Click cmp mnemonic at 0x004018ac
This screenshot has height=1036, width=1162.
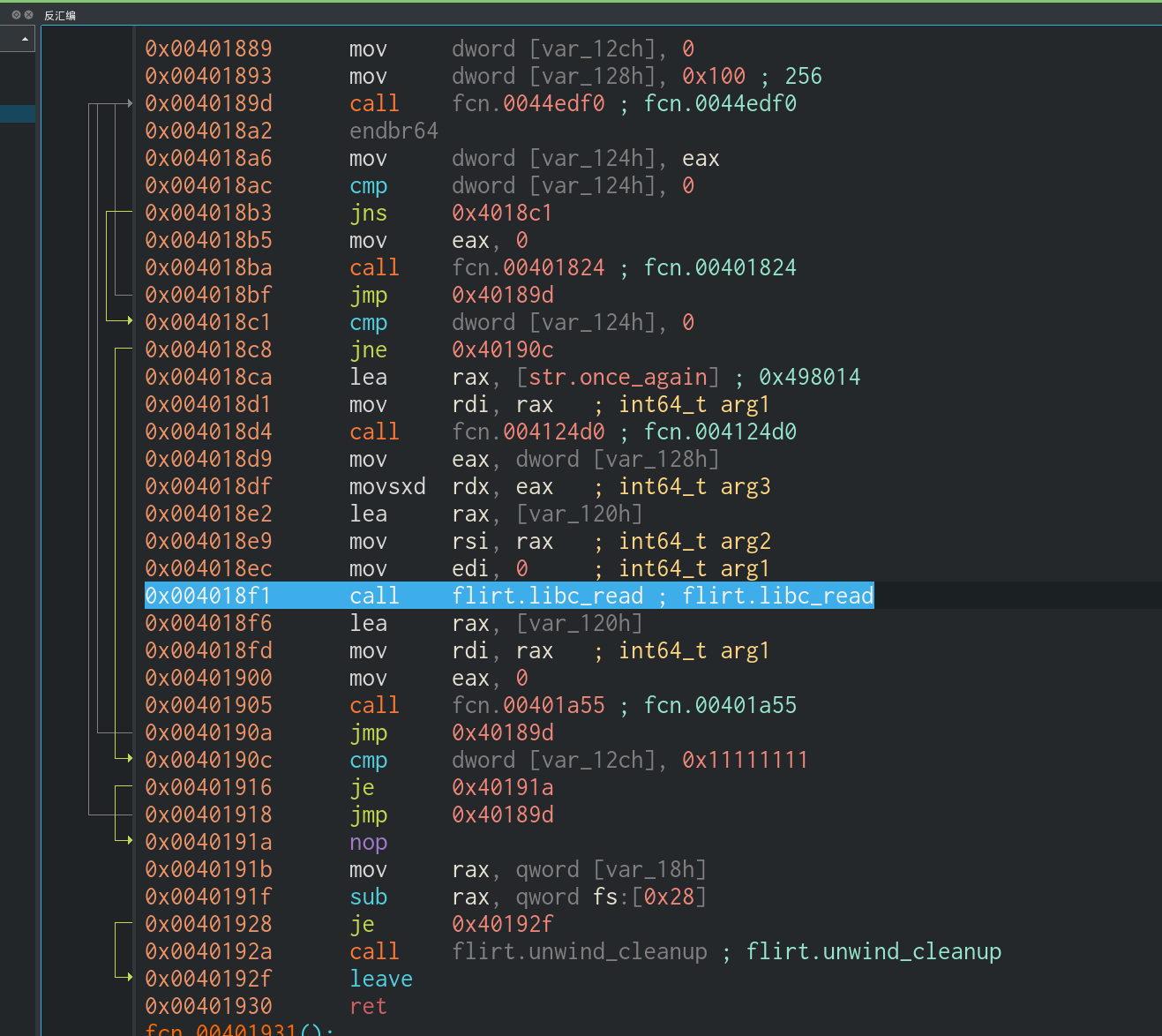click(369, 185)
